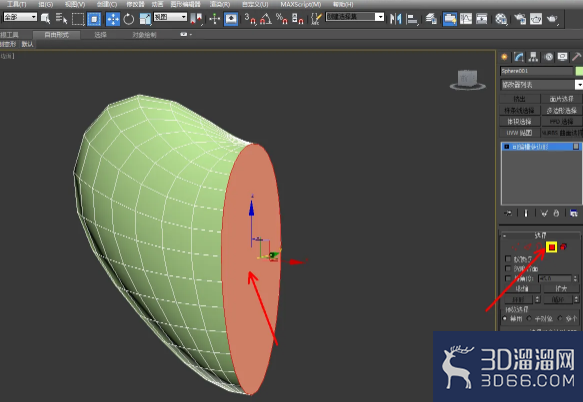Edit the Sphere001 object name field
The image size is (583, 402).
537,71
